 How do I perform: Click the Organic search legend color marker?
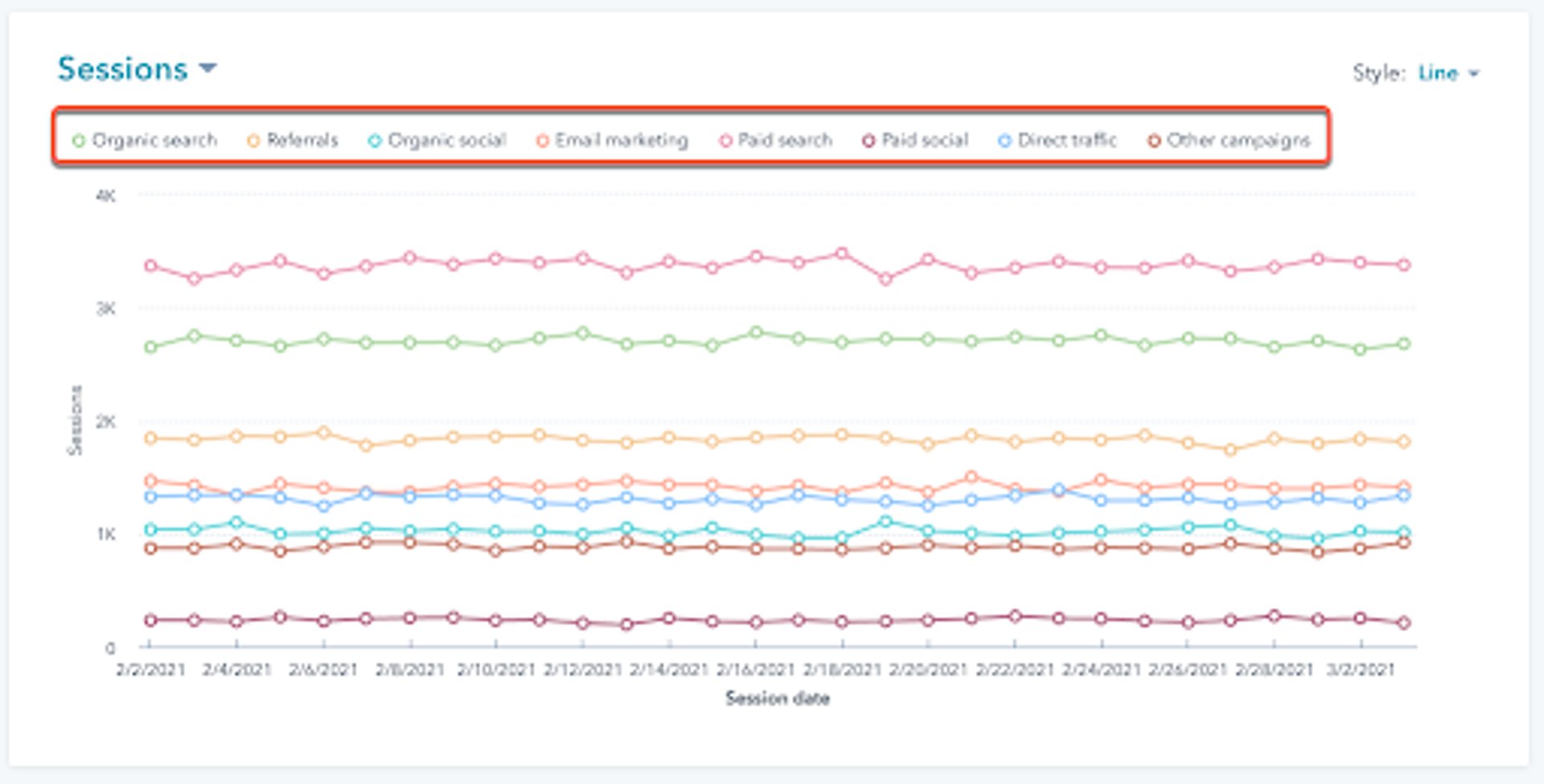click(x=80, y=140)
